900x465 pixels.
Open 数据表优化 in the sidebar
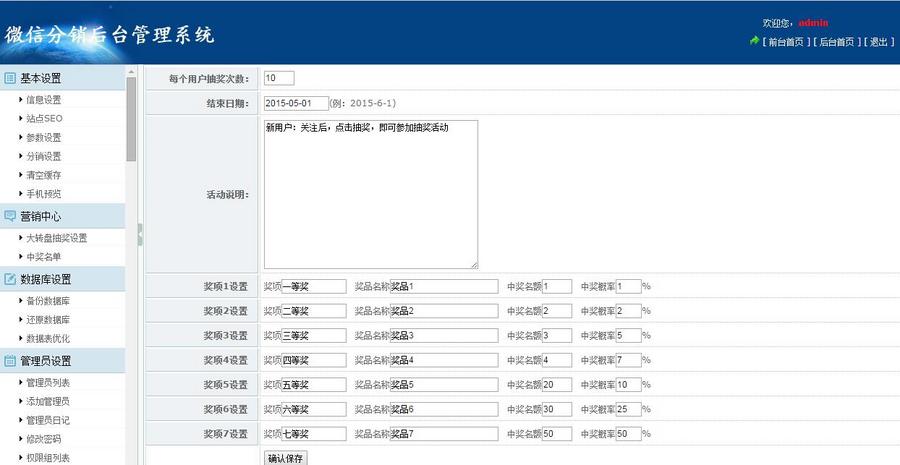tap(48, 339)
